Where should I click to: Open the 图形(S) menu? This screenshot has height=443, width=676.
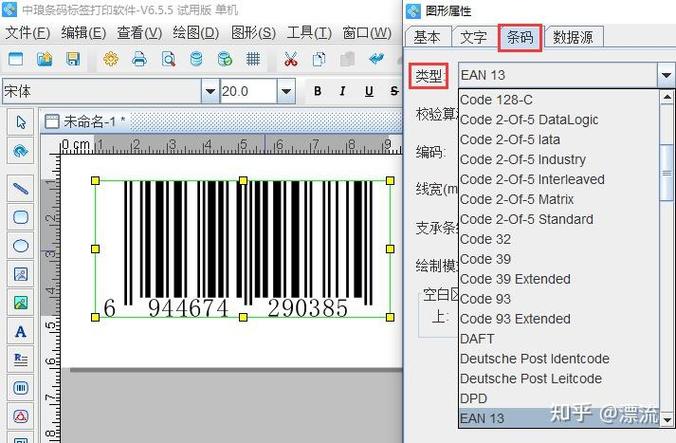pyautogui.click(x=253, y=33)
